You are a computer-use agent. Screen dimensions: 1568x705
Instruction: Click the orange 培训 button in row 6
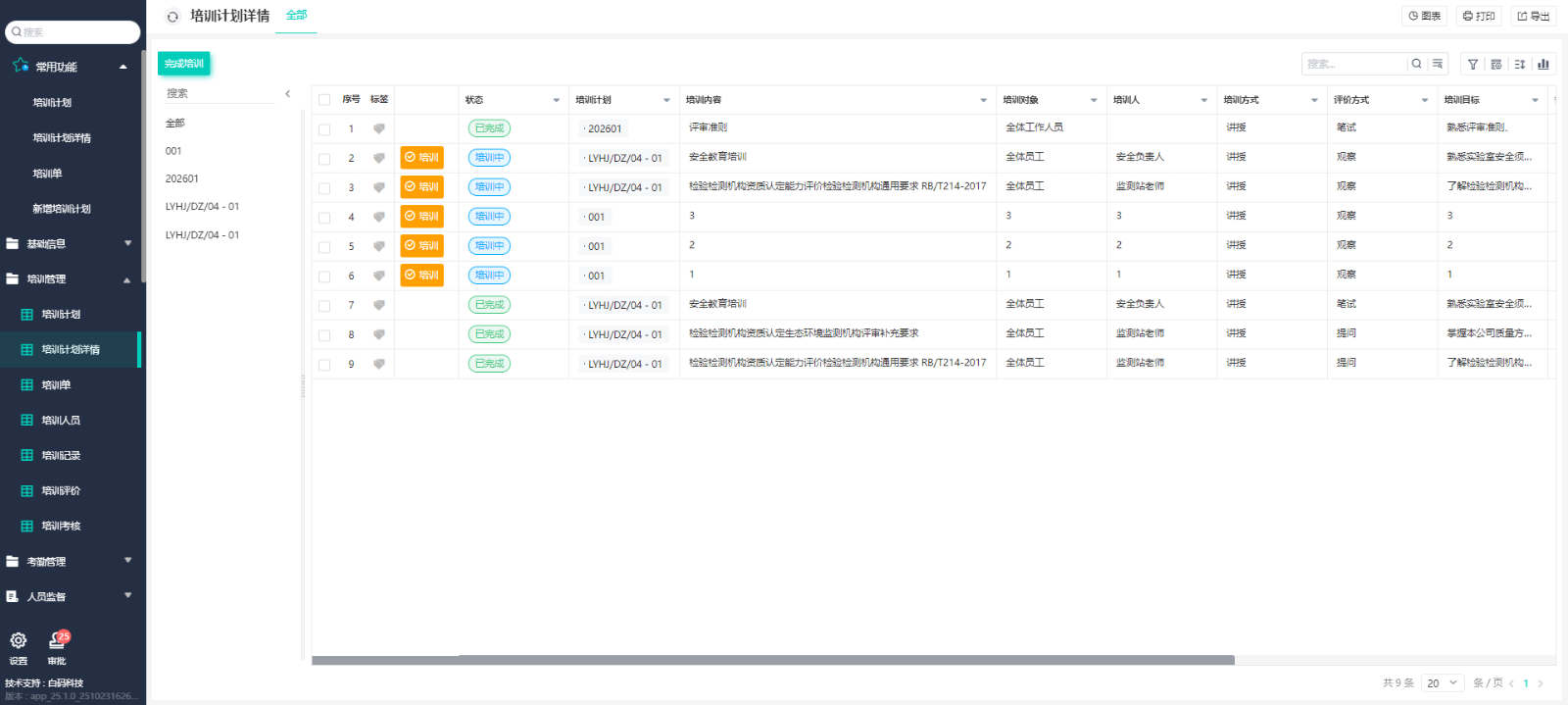coord(421,276)
